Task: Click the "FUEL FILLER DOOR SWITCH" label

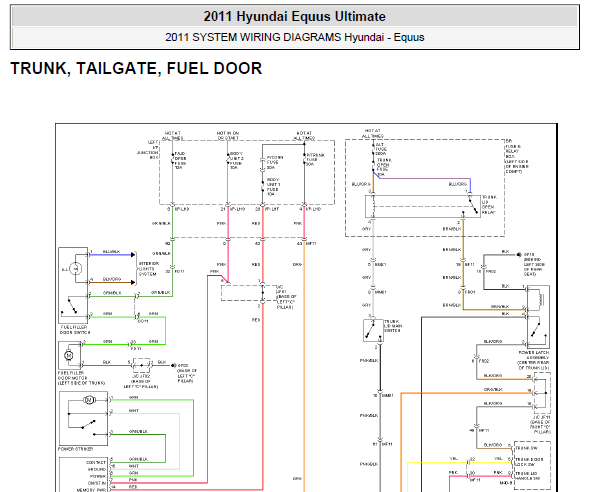Action: (75, 330)
